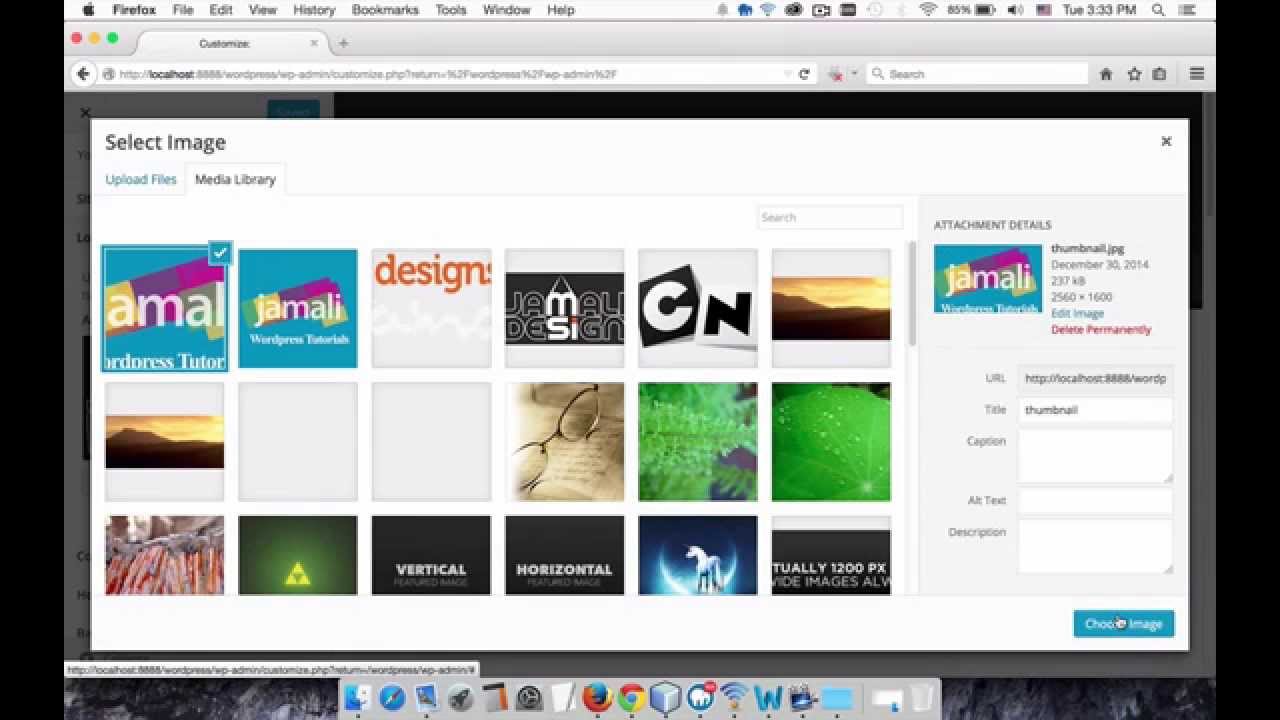This screenshot has width=1280, height=720.
Task: Open the History menu
Action: [314, 10]
